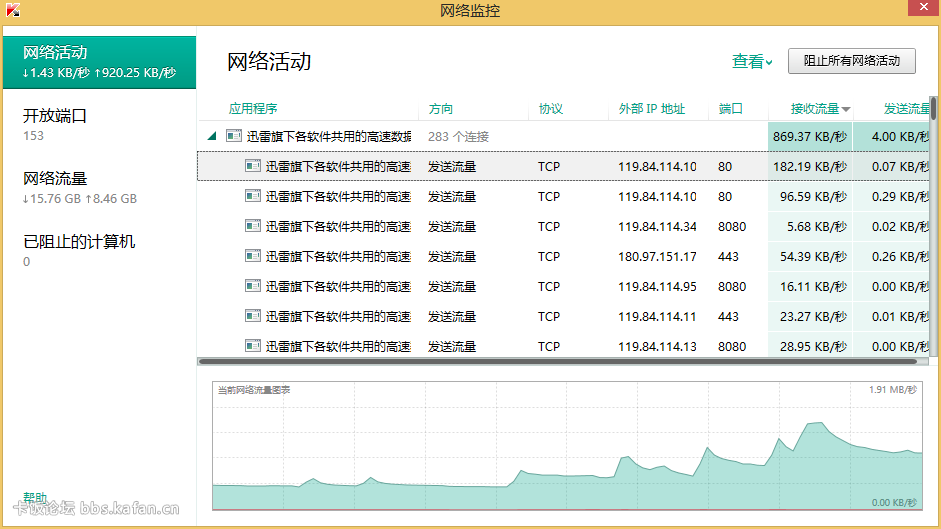
Task: Click the IP '119.84.114.11'
Action: pyautogui.click(x=657, y=316)
